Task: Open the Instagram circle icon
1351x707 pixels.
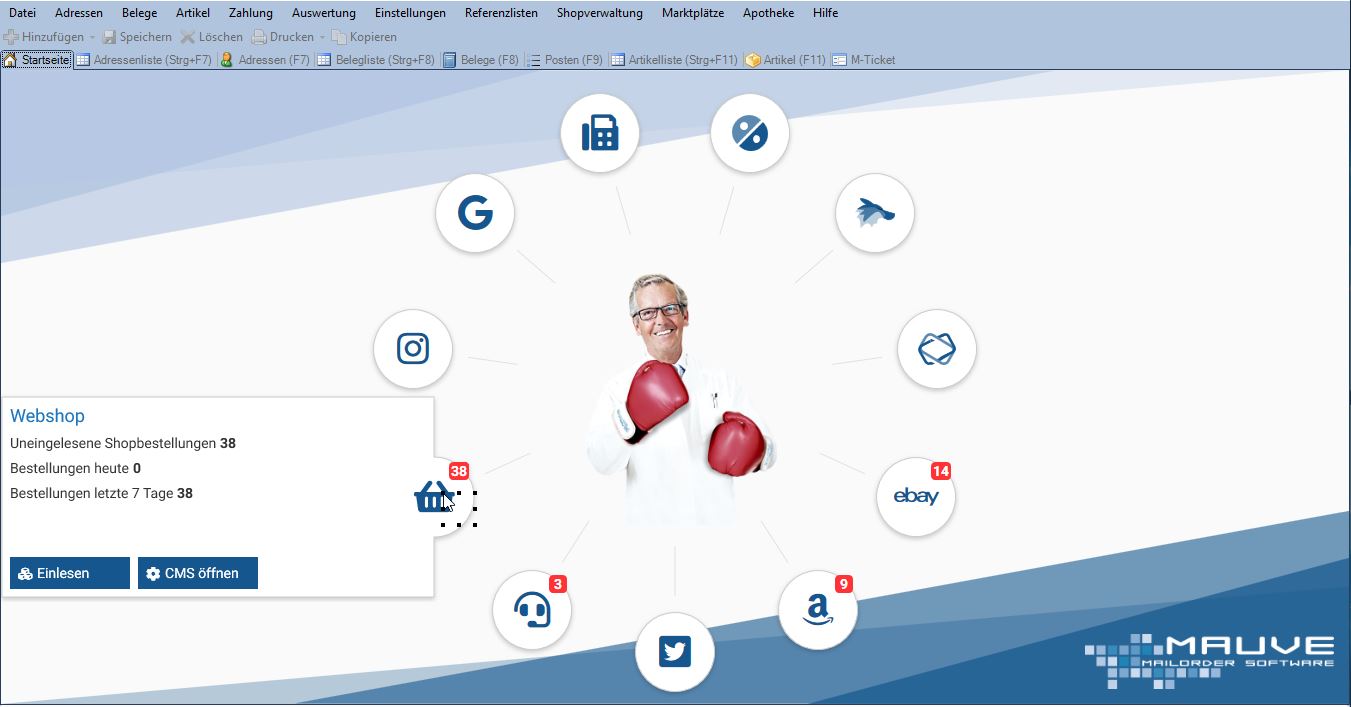Action: click(x=413, y=349)
